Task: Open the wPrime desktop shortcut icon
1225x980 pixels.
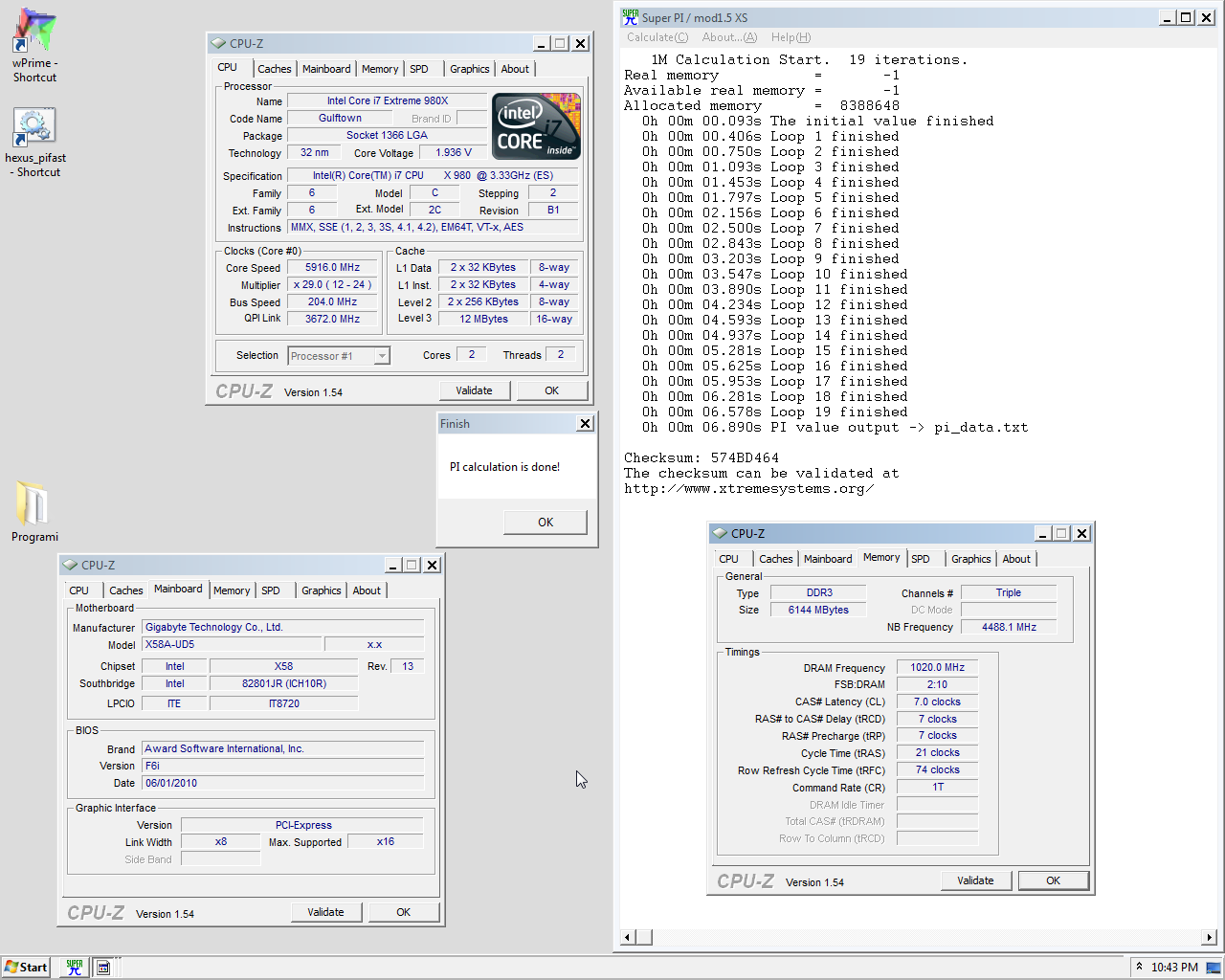Action: pos(34,31)
